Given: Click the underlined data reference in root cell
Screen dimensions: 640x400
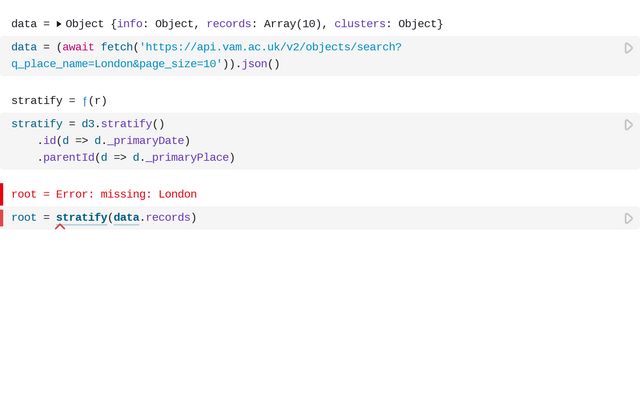Looking at the screenshot, I should 126,218.
